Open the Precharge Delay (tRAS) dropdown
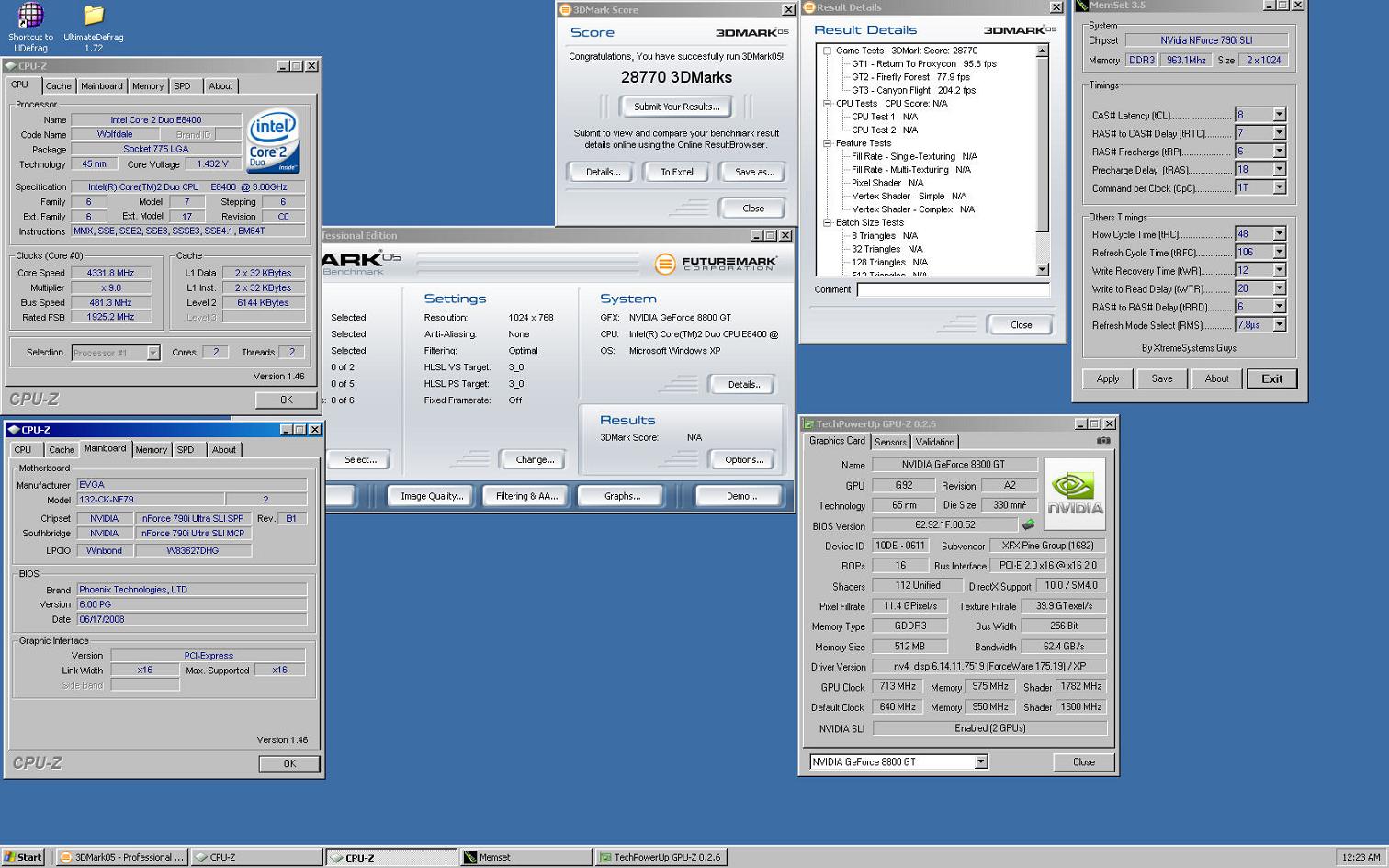The height and width of the screenshot is (868, 1389). 1279,170
